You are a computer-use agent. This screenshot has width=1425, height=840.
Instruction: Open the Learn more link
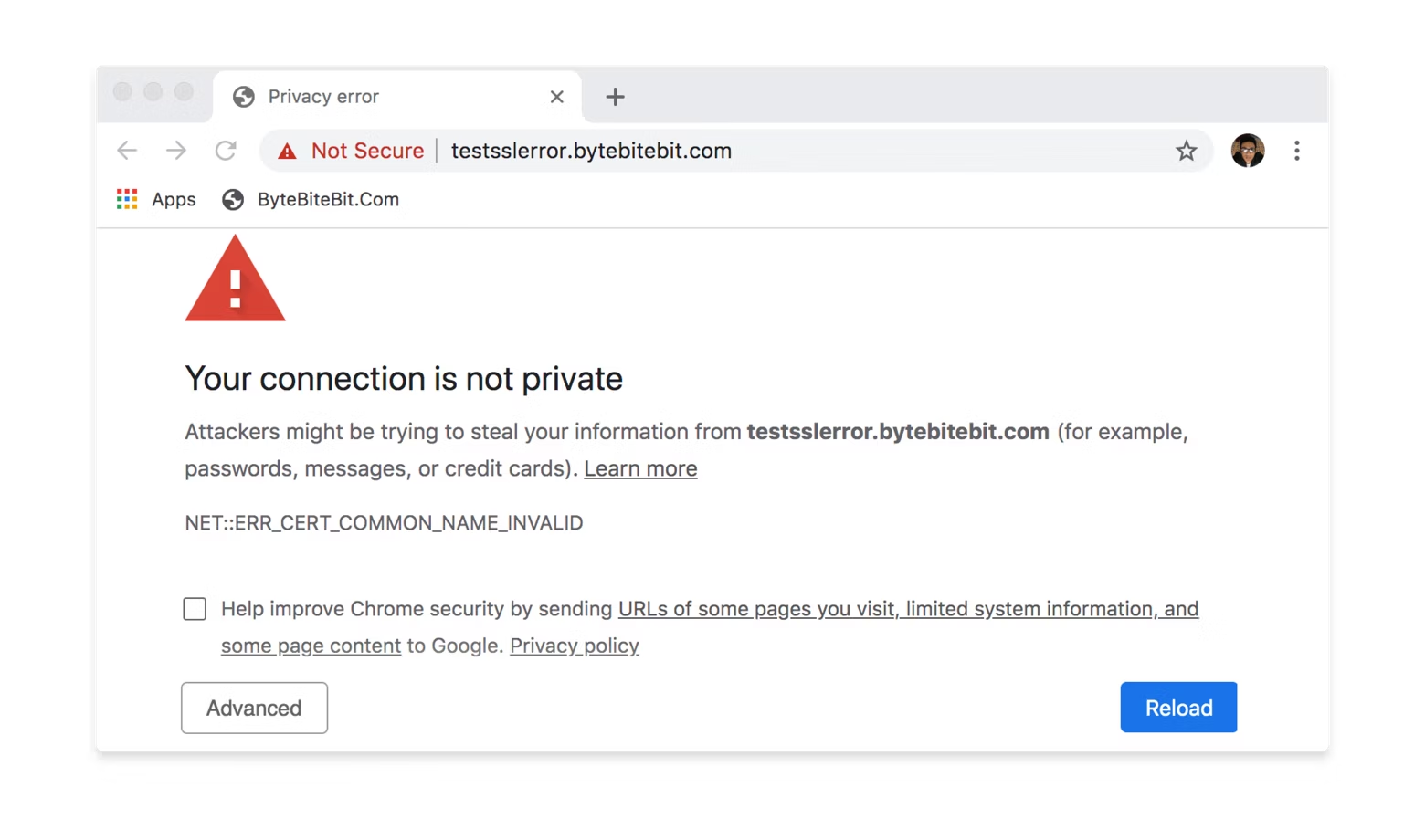(x=639, y=468)
